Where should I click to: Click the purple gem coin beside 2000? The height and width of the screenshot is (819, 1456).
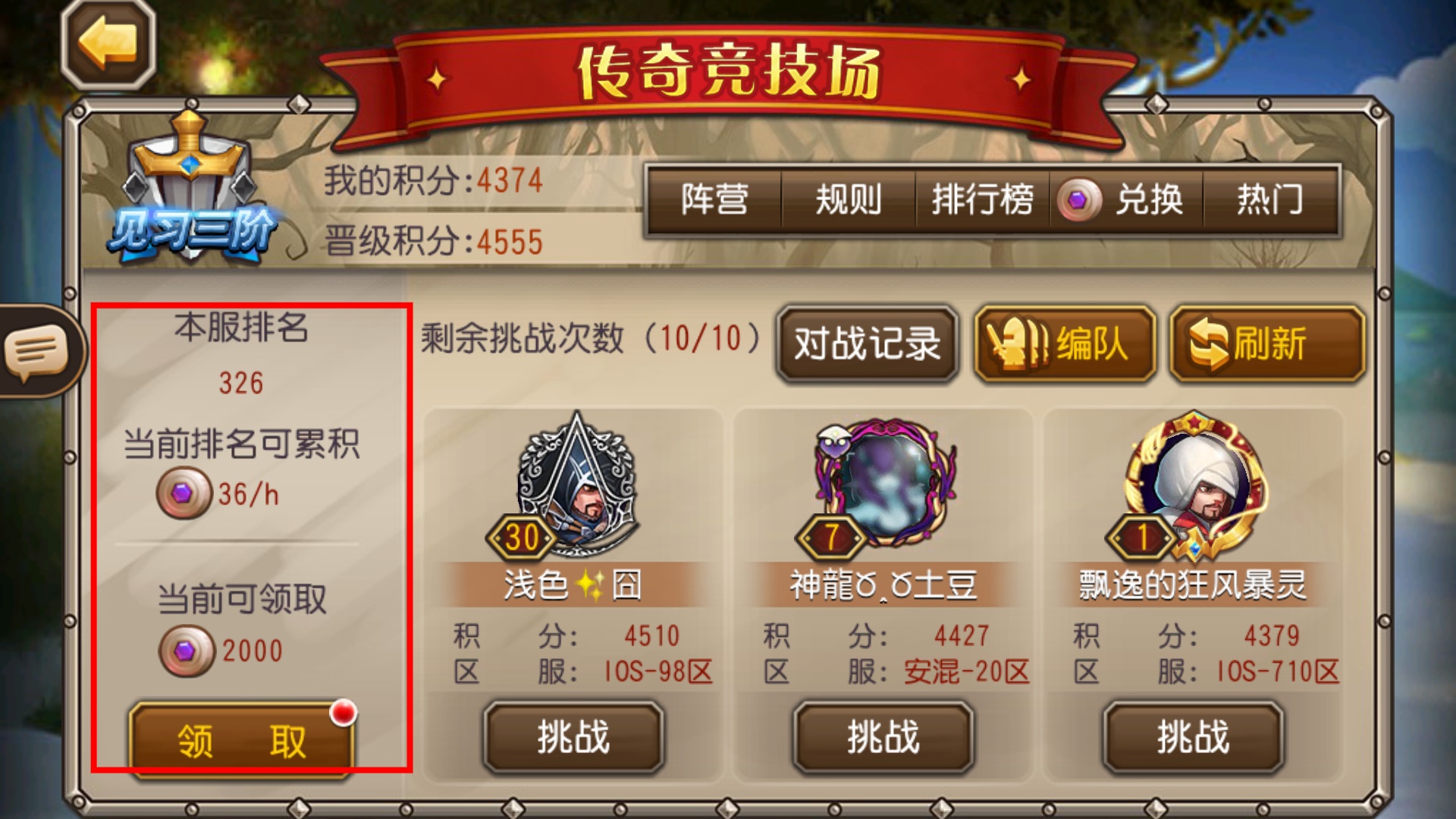(187, 651)
